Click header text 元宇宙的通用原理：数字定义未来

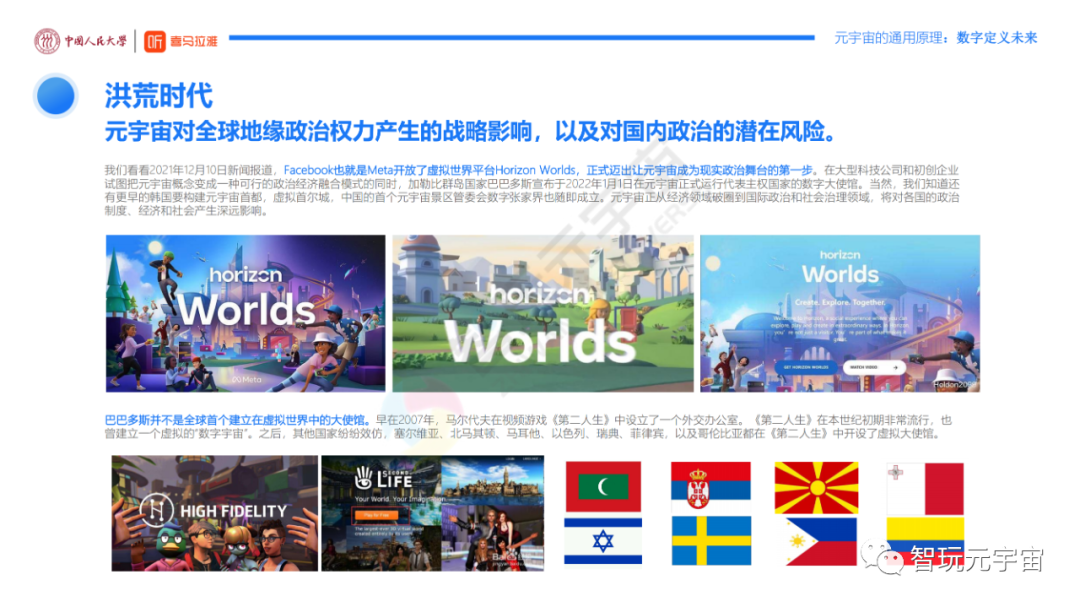tap(935, 38)
